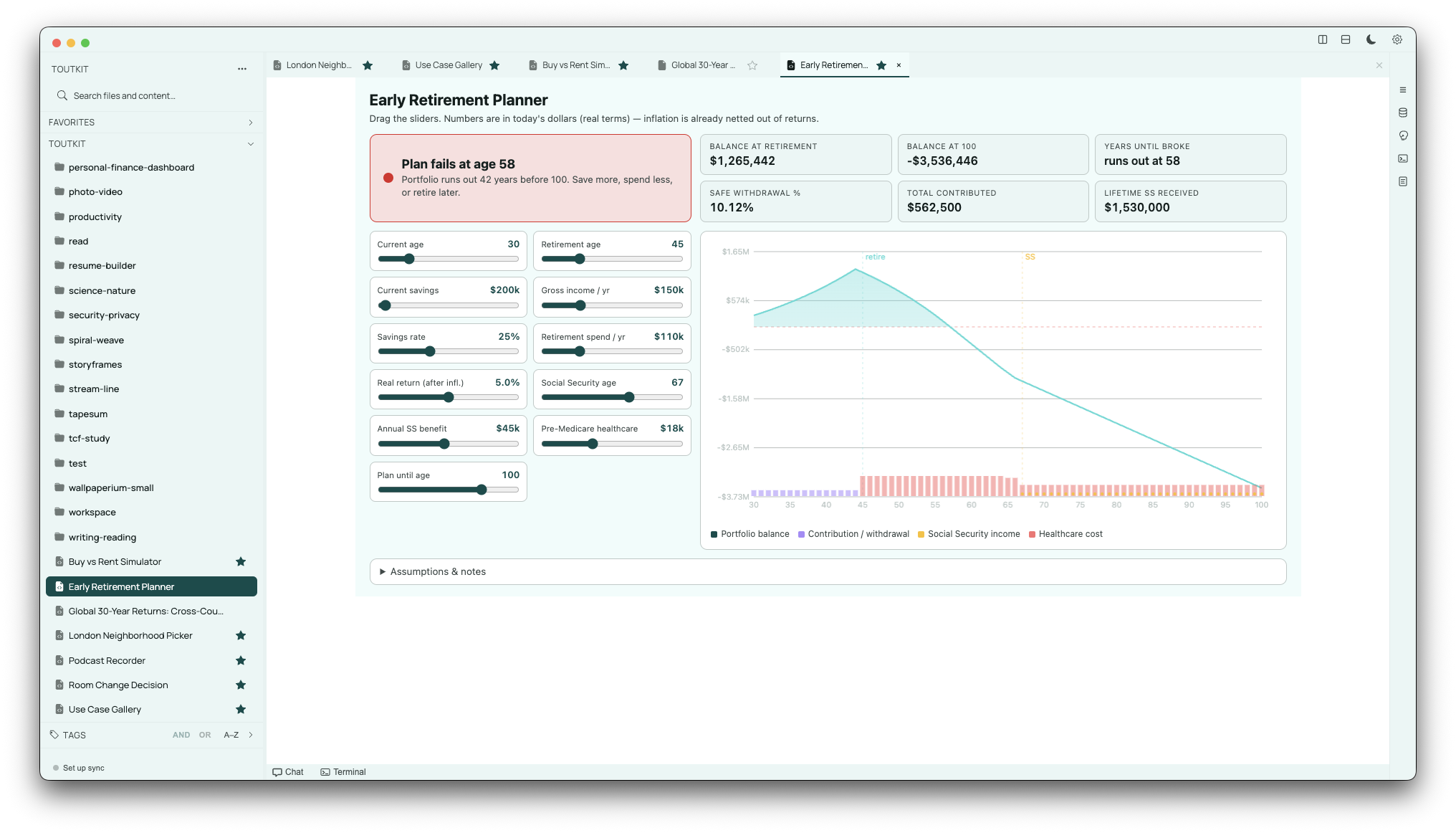1456x833 pixels.
Task: Close the Early Retiremen... tab
Action: click(899, 65)
